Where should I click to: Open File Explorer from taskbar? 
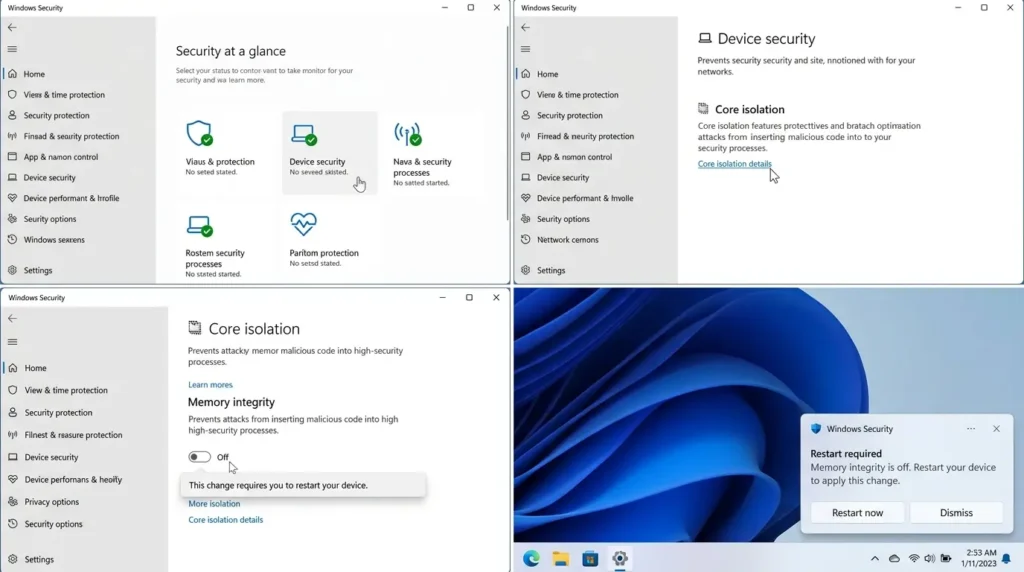coord(560,558)
